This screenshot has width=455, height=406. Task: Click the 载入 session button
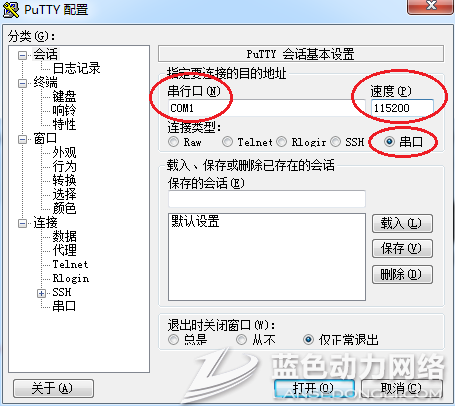[x=402, y=223]
